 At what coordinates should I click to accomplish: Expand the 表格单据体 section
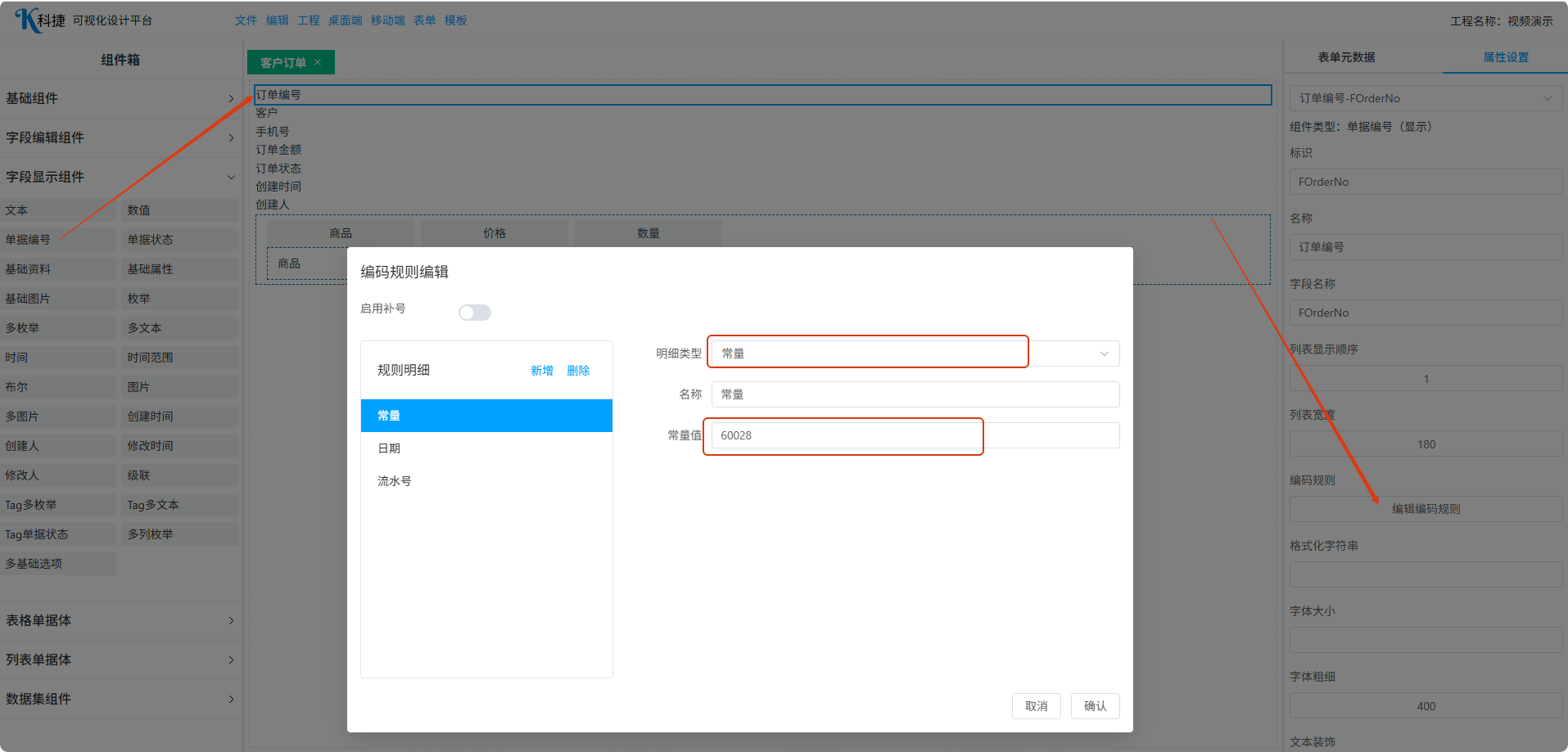(120, 620)
